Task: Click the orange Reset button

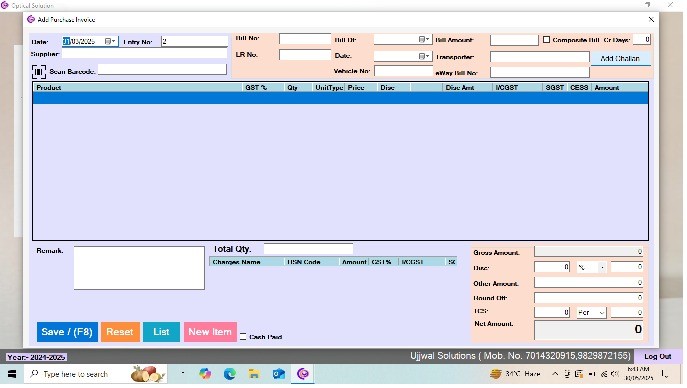Action: point(120,332)
